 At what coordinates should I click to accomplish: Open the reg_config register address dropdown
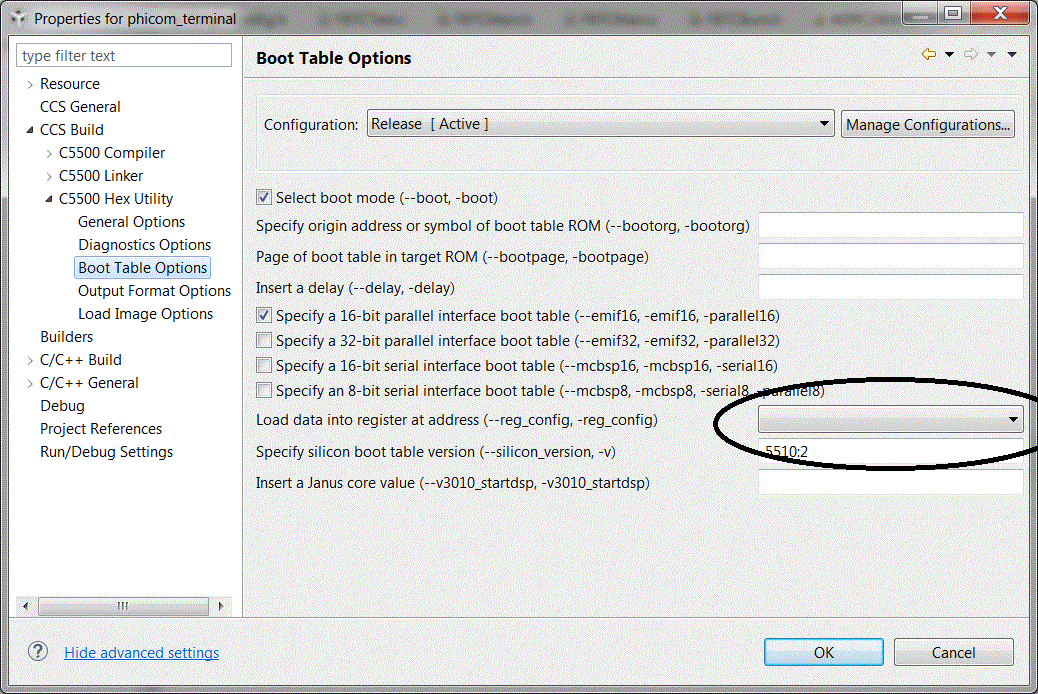click(890, 420)
